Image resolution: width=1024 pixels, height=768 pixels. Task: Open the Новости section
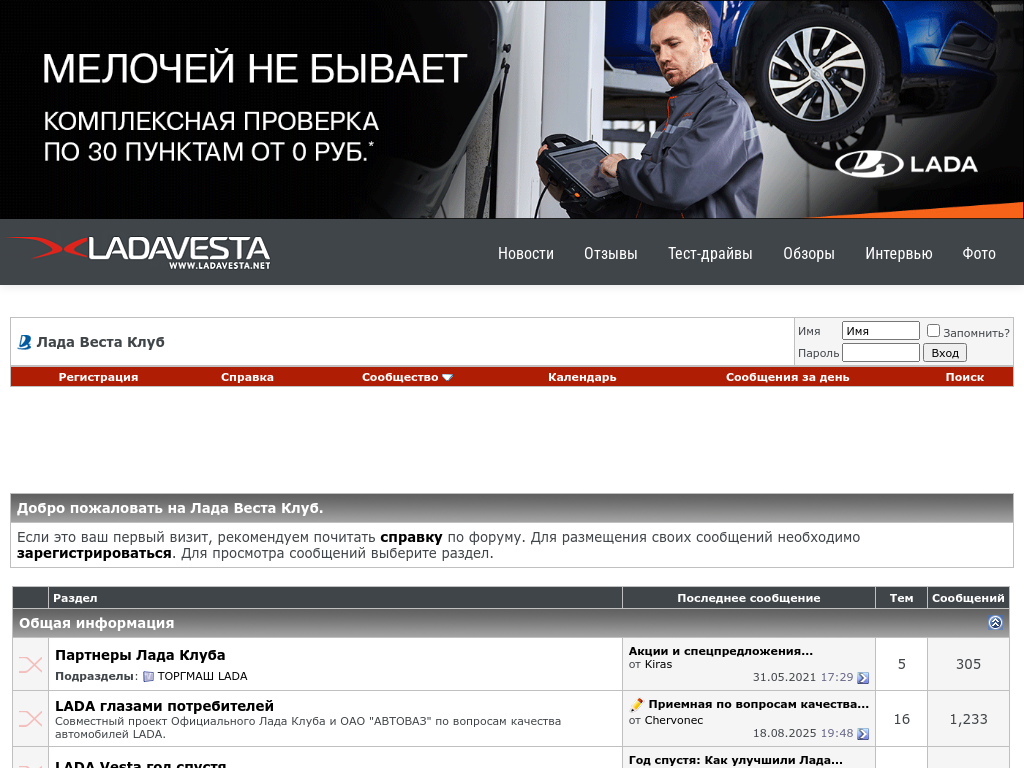tap(525, 254)
